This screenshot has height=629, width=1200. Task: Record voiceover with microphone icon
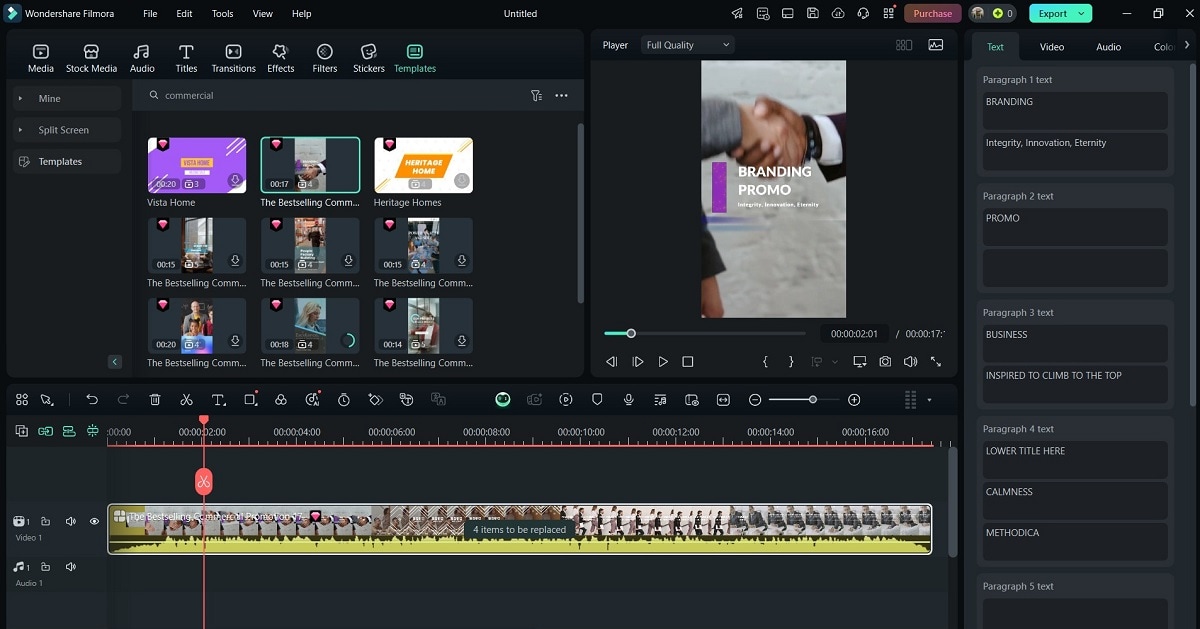tap(628, 399)
